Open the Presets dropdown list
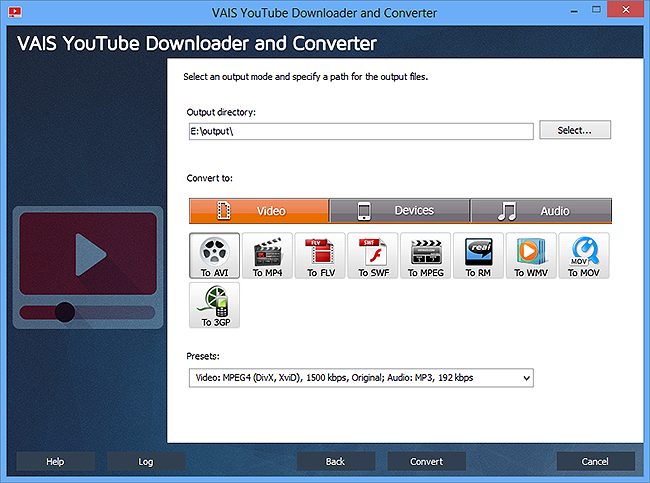The image size is (650, 483). [x=361, y=378]
